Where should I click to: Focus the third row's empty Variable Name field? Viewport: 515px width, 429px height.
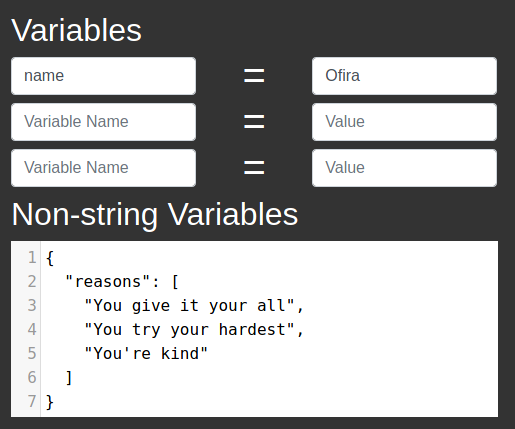point(103,168)
